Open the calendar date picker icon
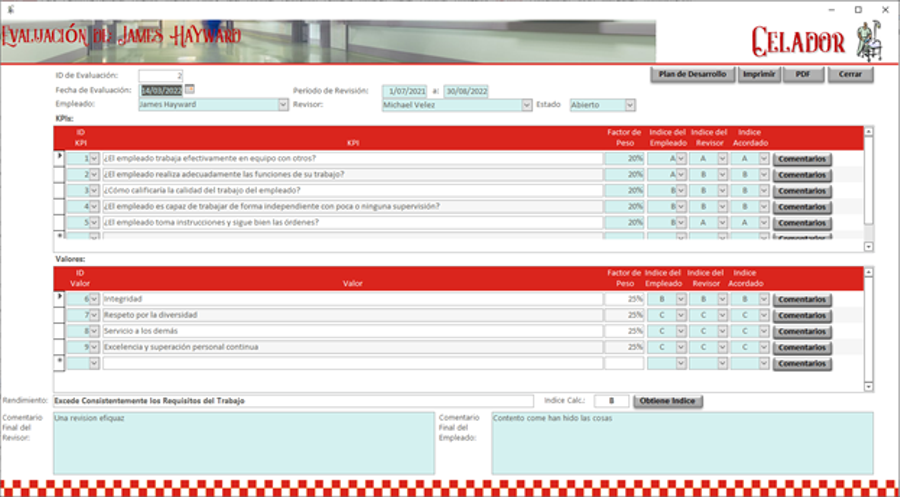 pos(190,90)
